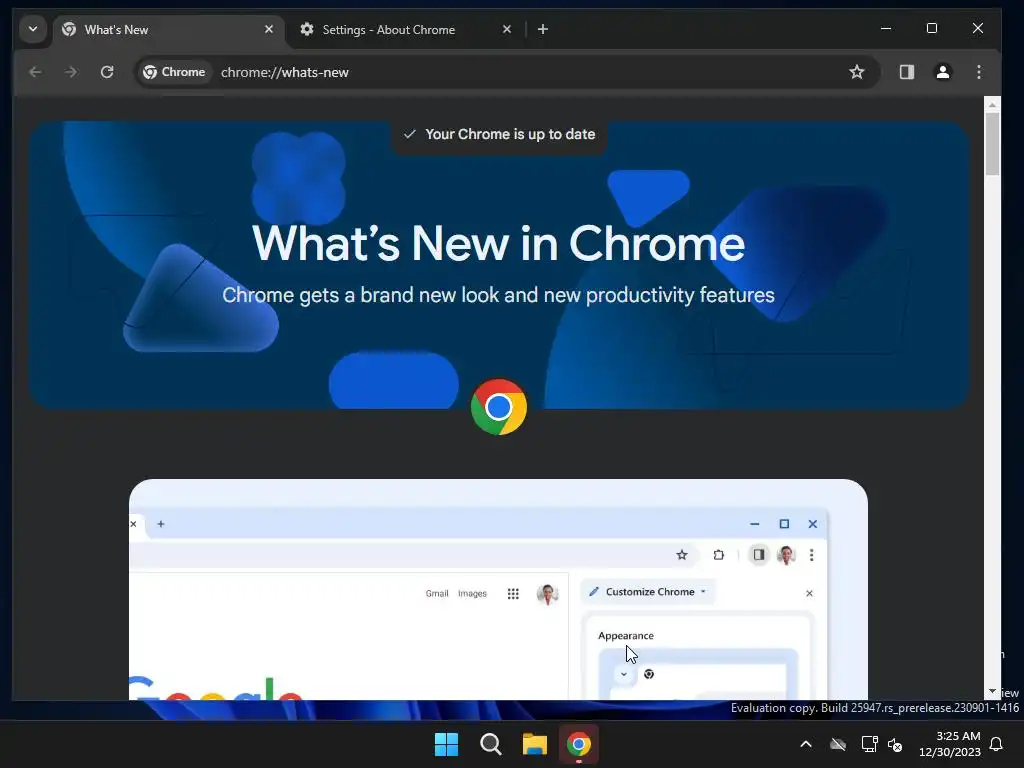Click the Images link in preview
The image size is (1024, 768).
tap(472, 594)
